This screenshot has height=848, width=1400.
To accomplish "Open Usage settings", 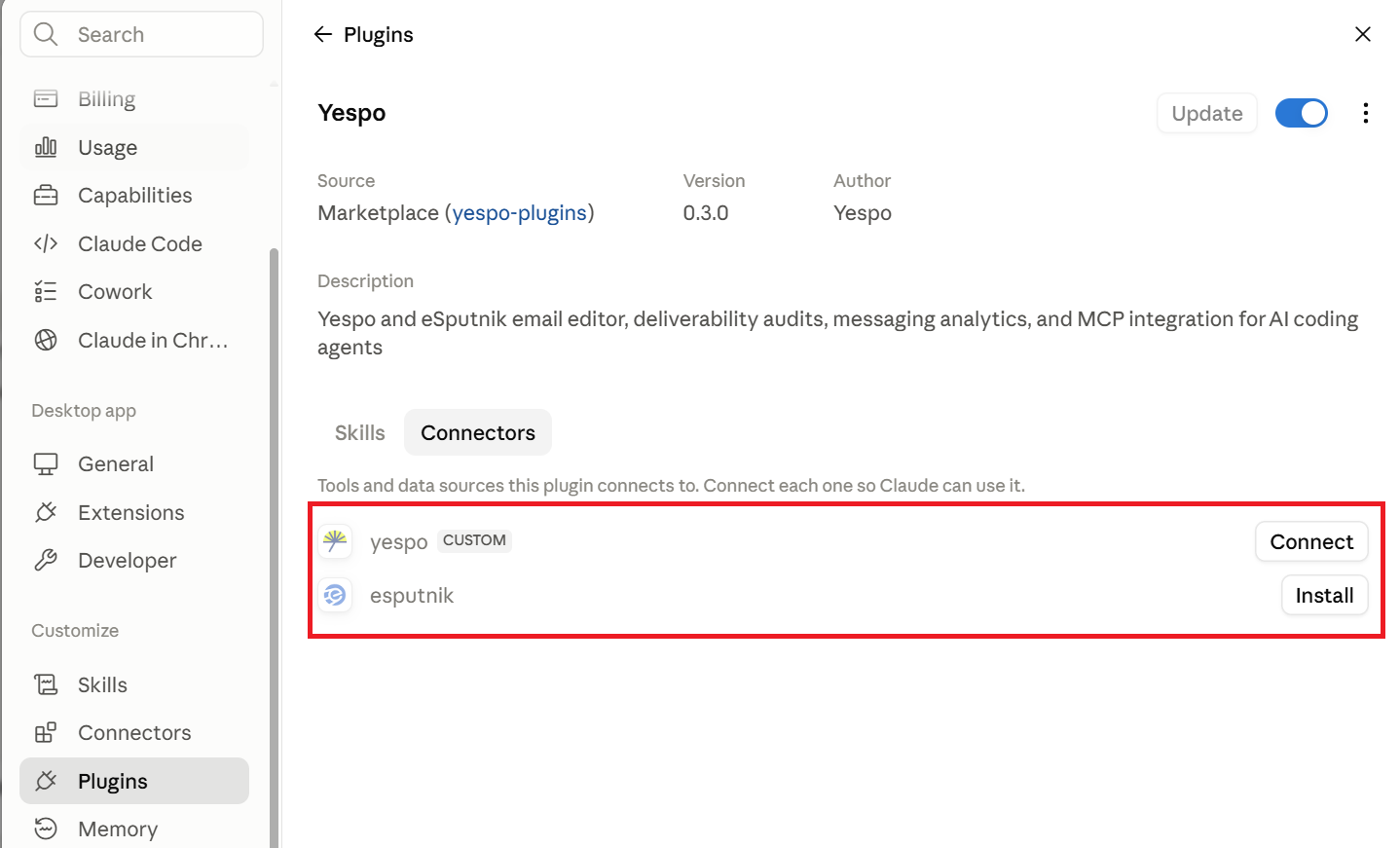I will coord(134,147).
